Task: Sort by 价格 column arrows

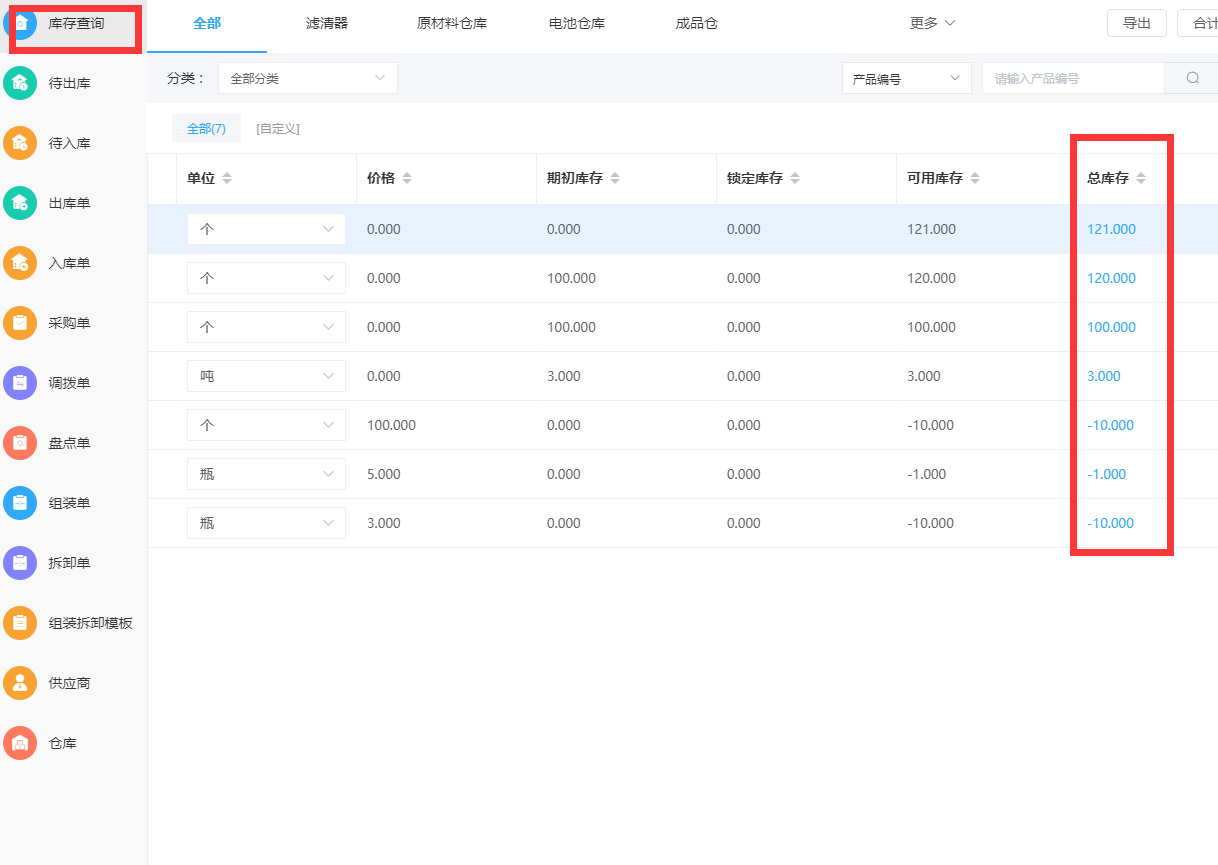Action: [x=407, y=178]
